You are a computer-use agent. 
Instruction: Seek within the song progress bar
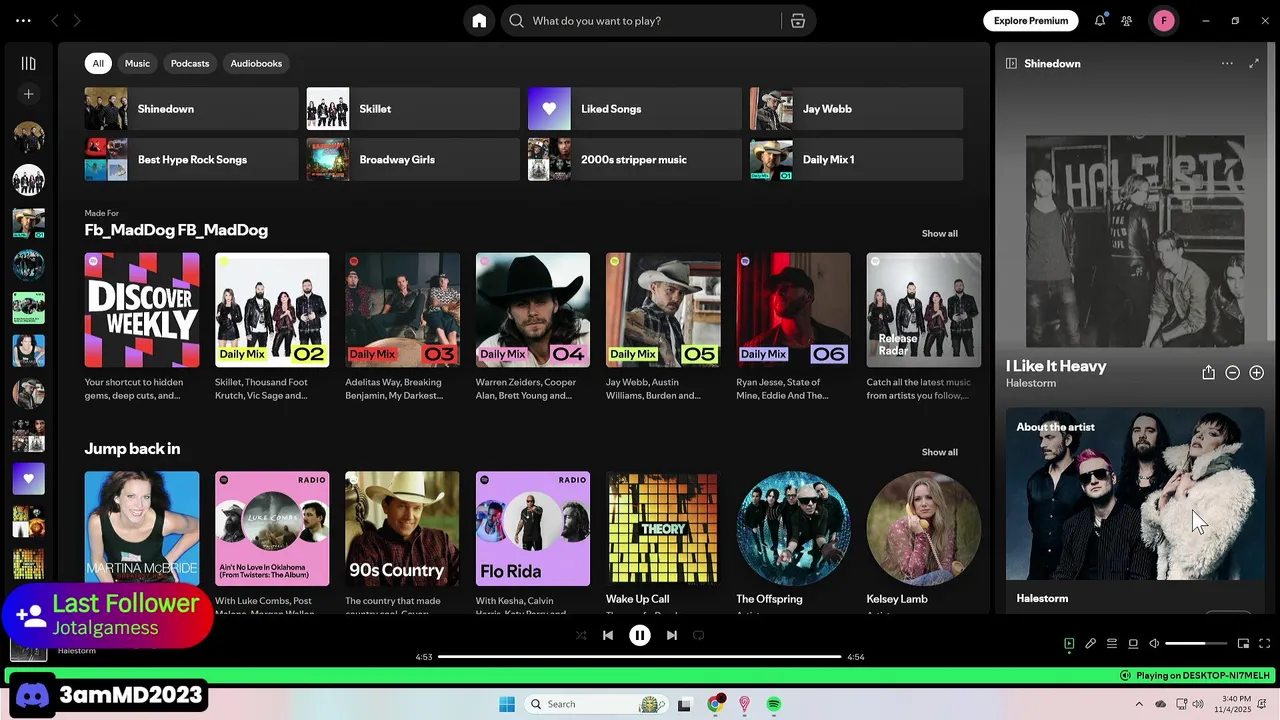coord(640,657)
